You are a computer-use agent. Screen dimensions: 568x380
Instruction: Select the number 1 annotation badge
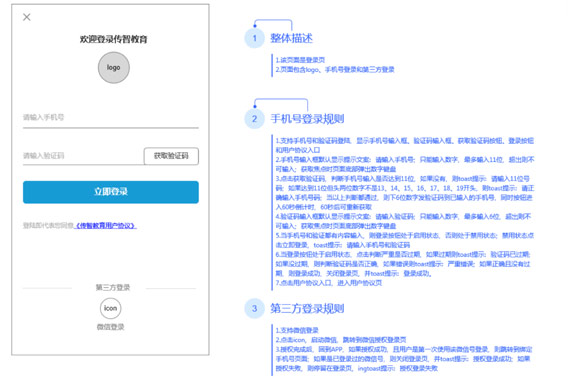click(x=255, y=38)
